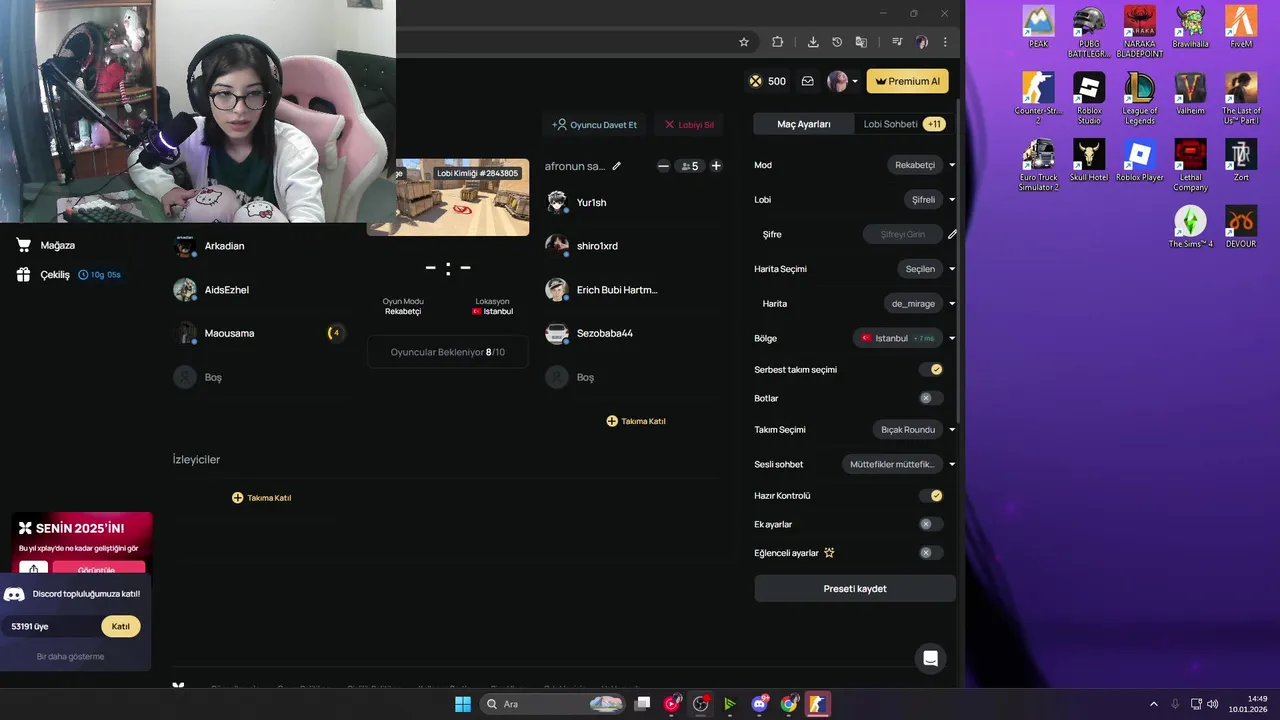The image size is (1280, 720).
Task: Open Valheim desktop shortcut
Action: click(1190, 94)
